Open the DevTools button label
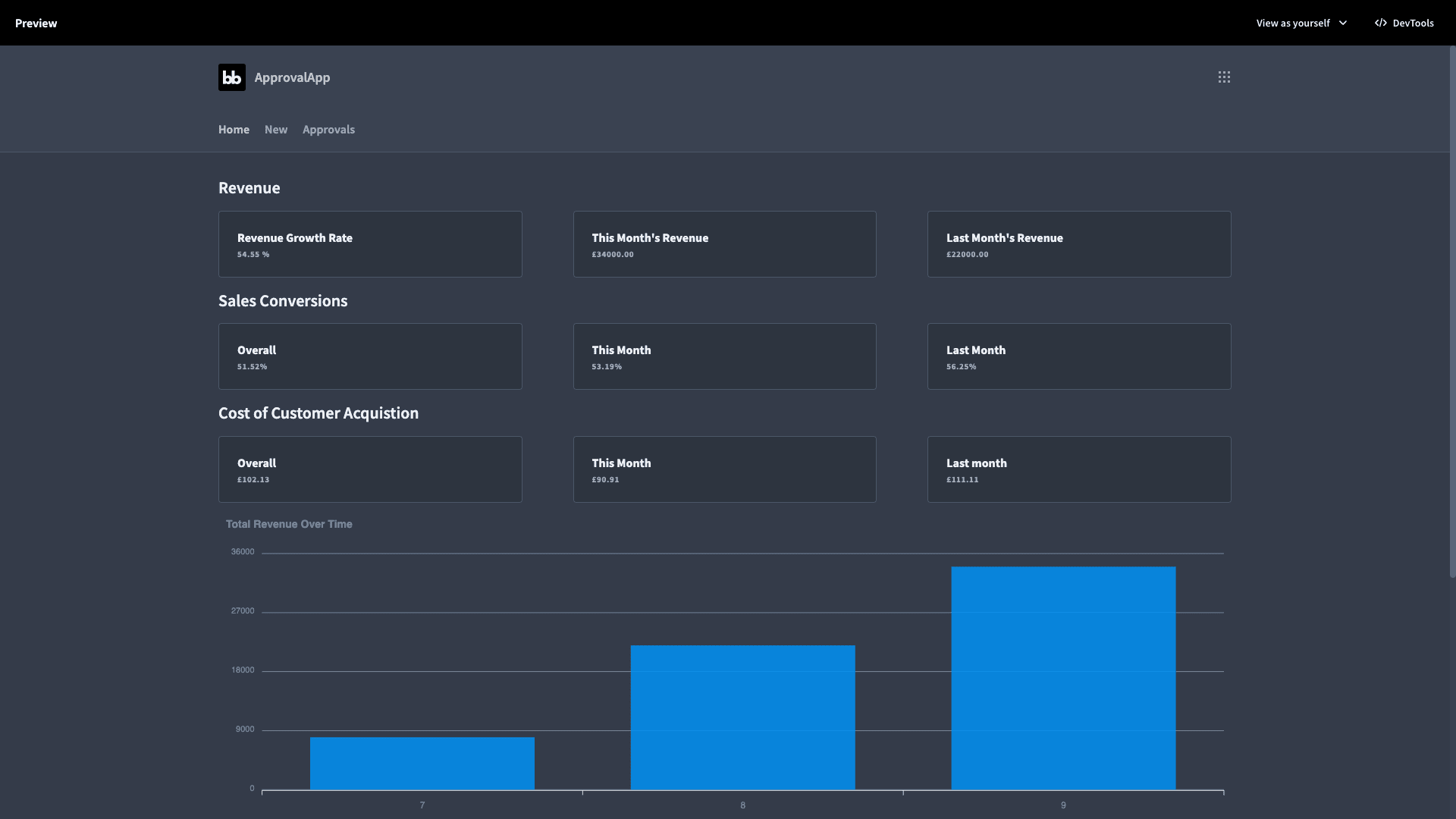 coord(1413,23)
